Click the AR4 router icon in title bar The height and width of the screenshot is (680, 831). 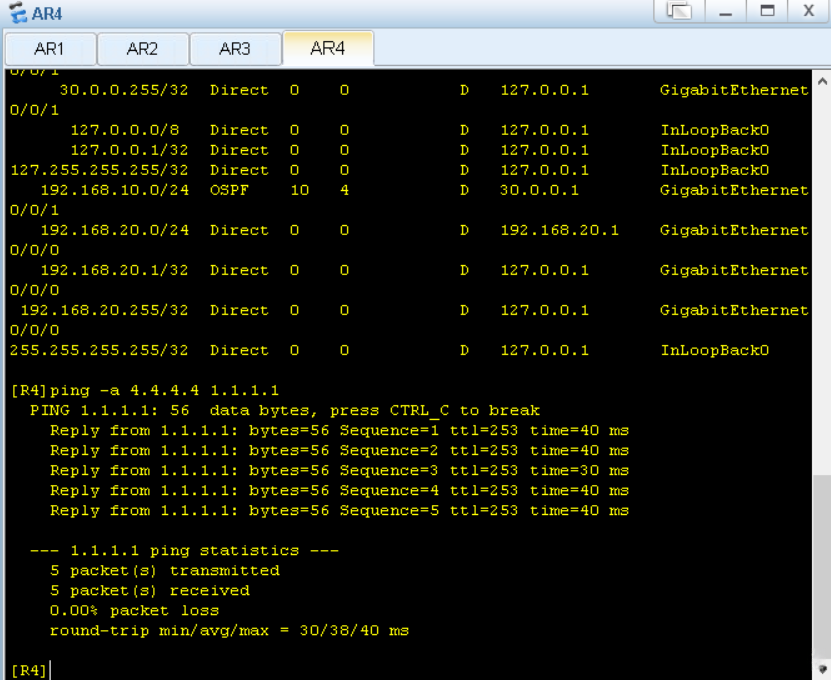18,12
